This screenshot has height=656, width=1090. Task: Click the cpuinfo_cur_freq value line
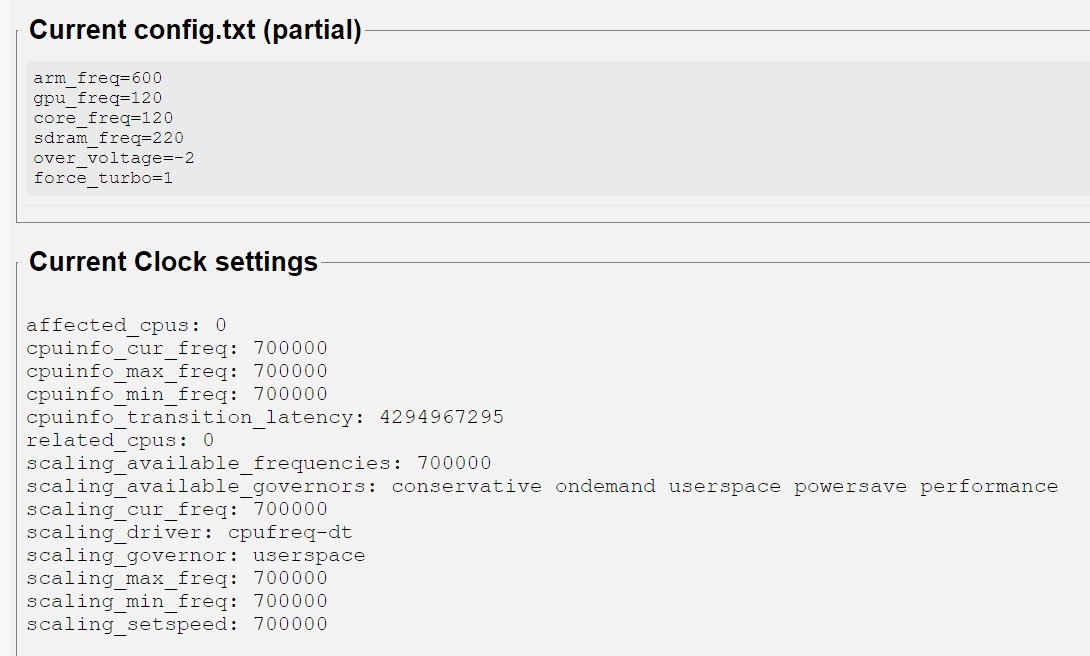point(177,348)
